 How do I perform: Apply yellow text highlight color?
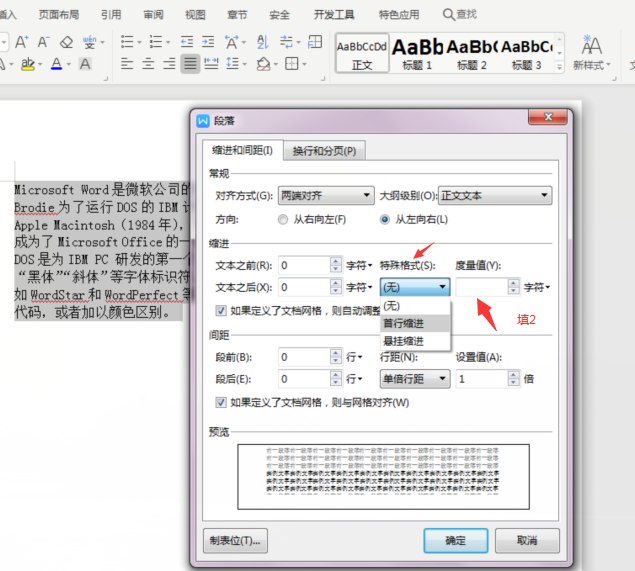28,64
